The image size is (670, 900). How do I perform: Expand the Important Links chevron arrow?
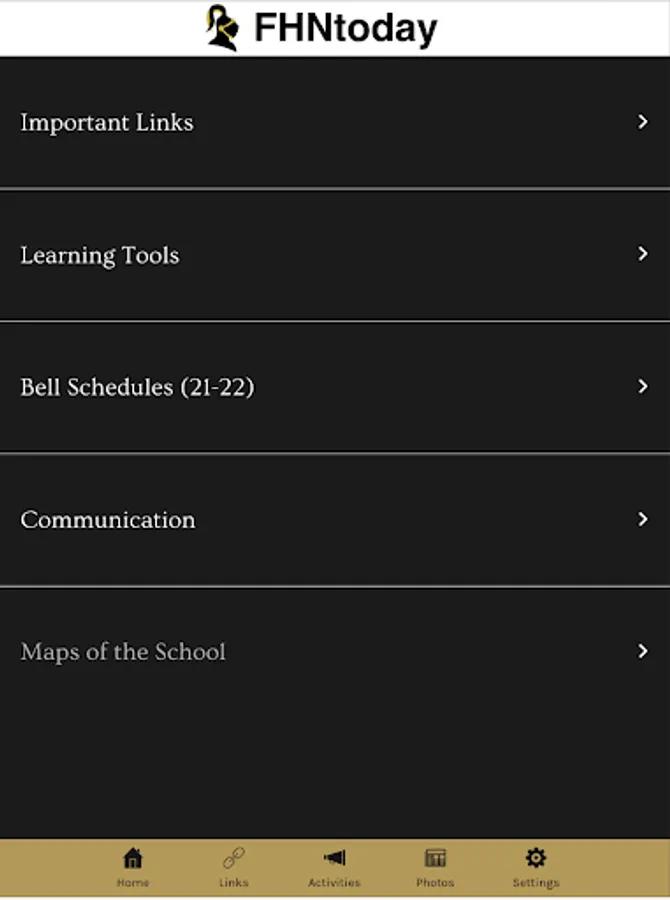643,122
